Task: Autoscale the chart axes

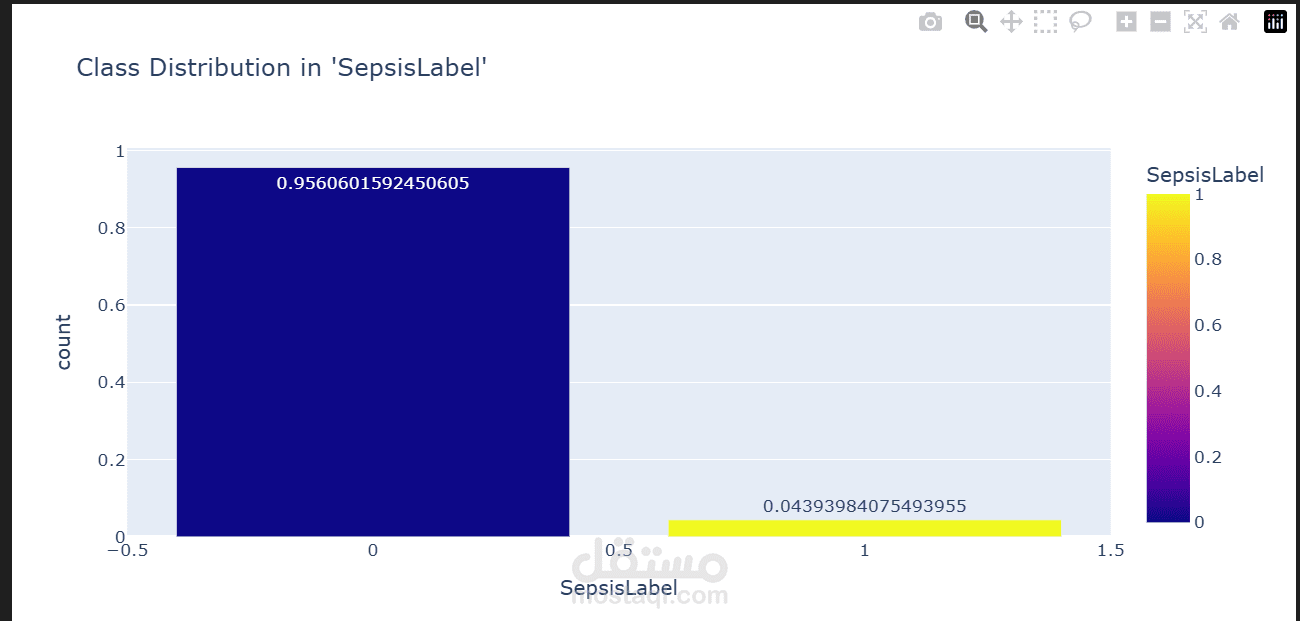Action: (1195, 22)
